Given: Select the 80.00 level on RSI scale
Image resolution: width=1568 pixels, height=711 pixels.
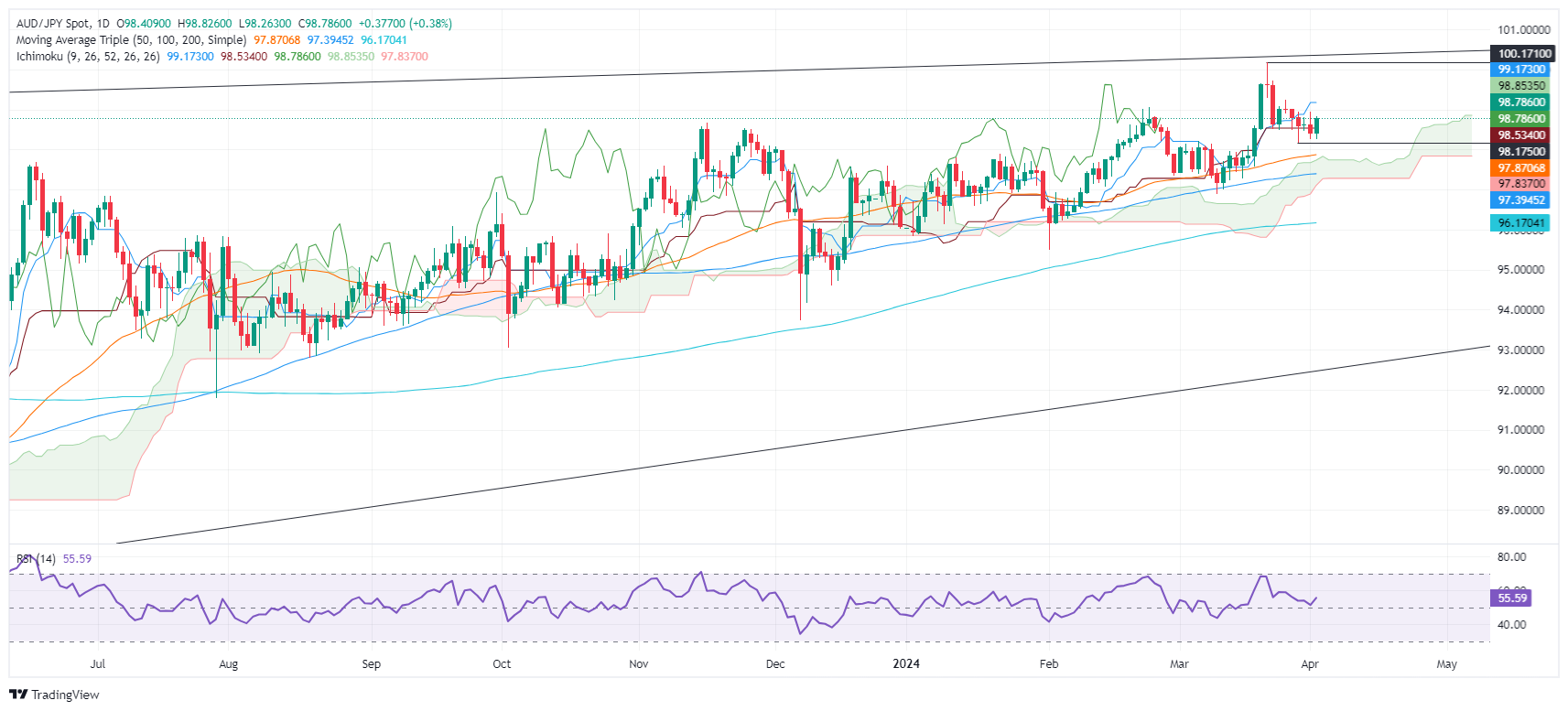Looking at the screenshot, I should click(x=1511, y=557).
